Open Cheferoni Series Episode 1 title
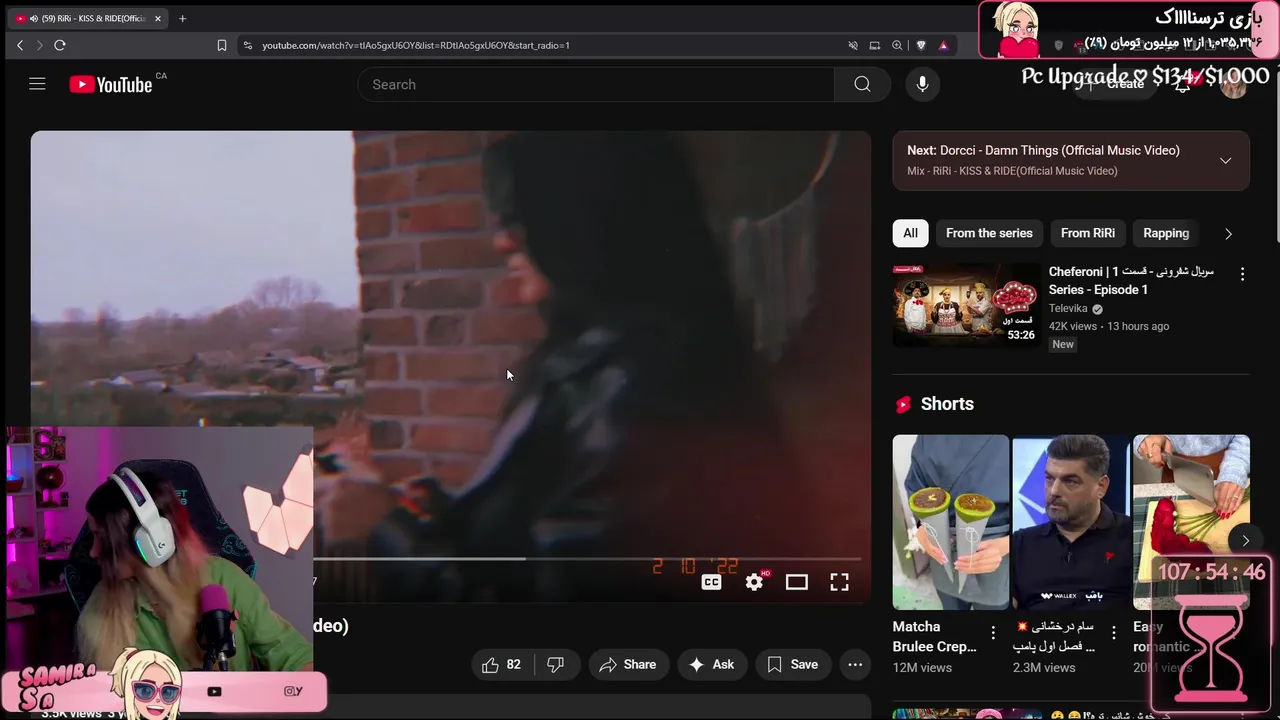This screenshot has height=720, width=1280. pyautogui.click(x=1131, y=280)
